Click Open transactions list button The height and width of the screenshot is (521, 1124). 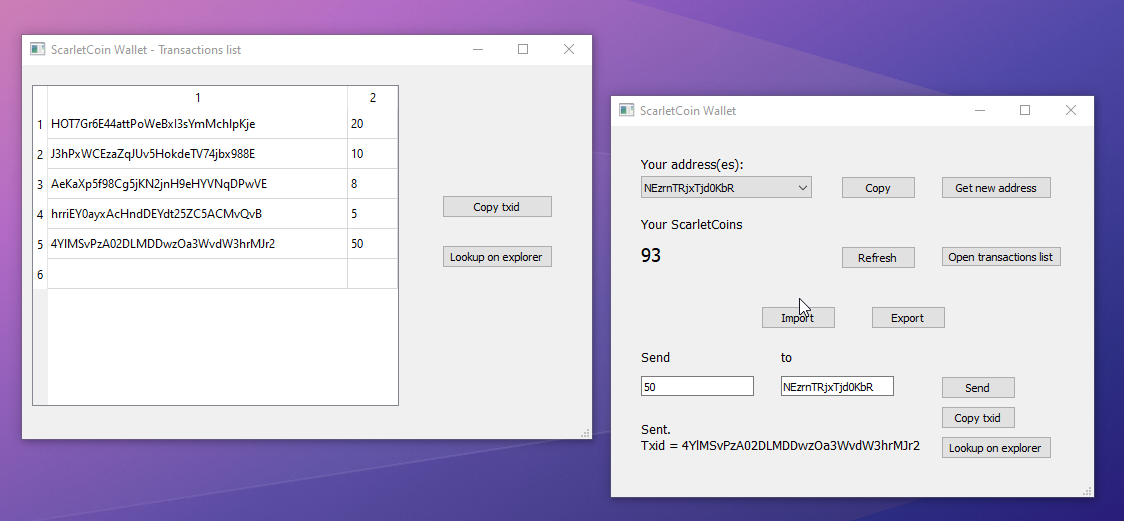coord(1001,257)
